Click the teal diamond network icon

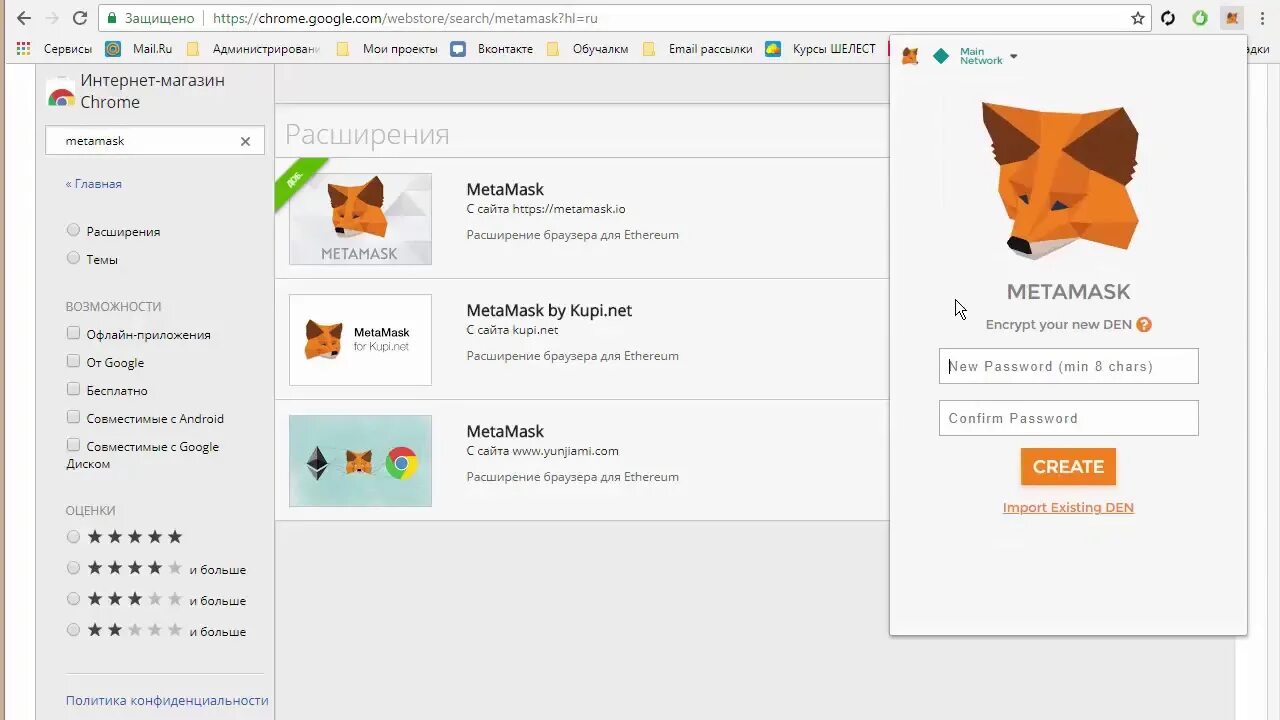(x=941, y=57)
